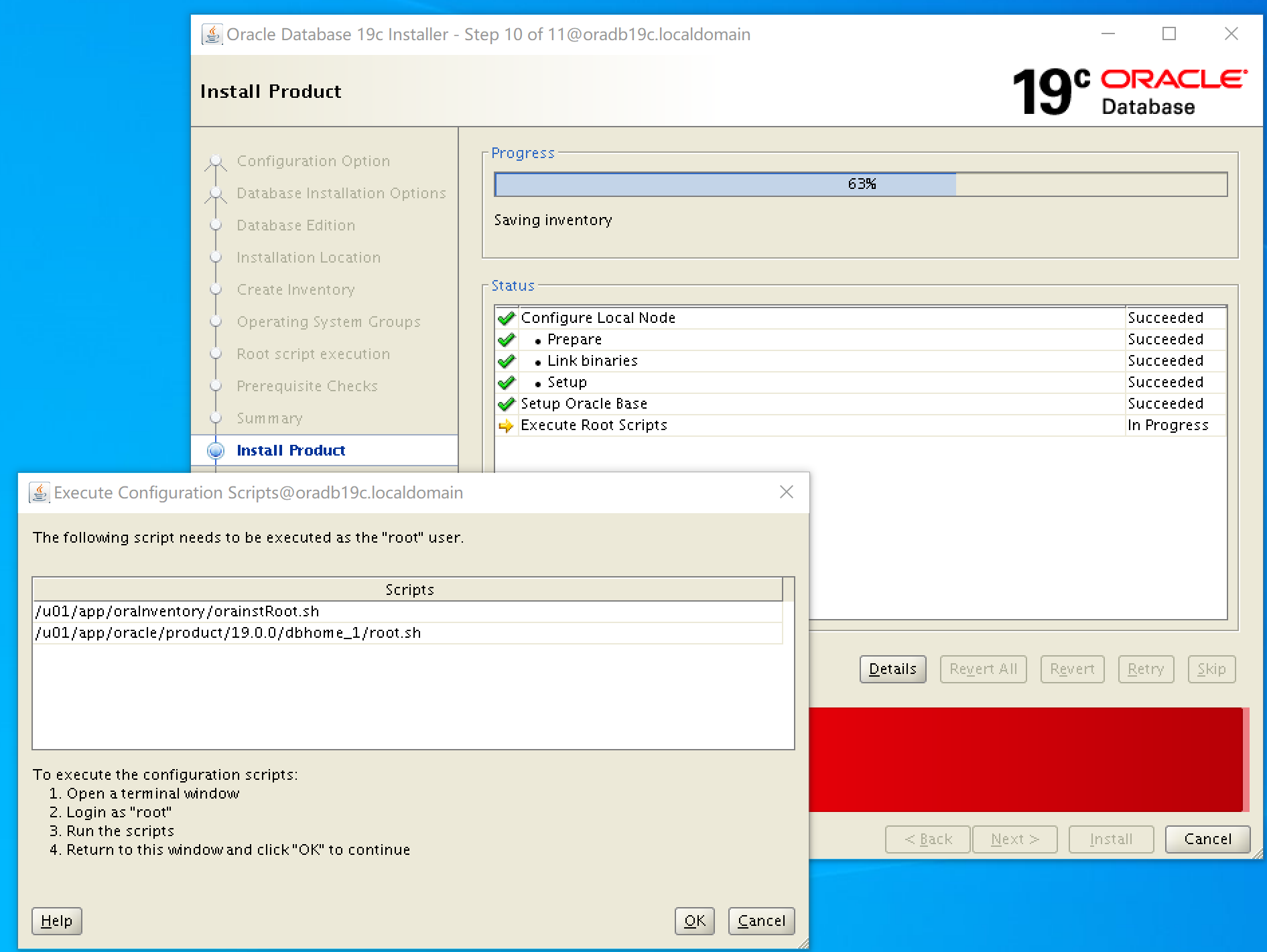Click the Prepare status row label
The image size is (1267, 952).
pyautogui.click(x=575, y=340)
